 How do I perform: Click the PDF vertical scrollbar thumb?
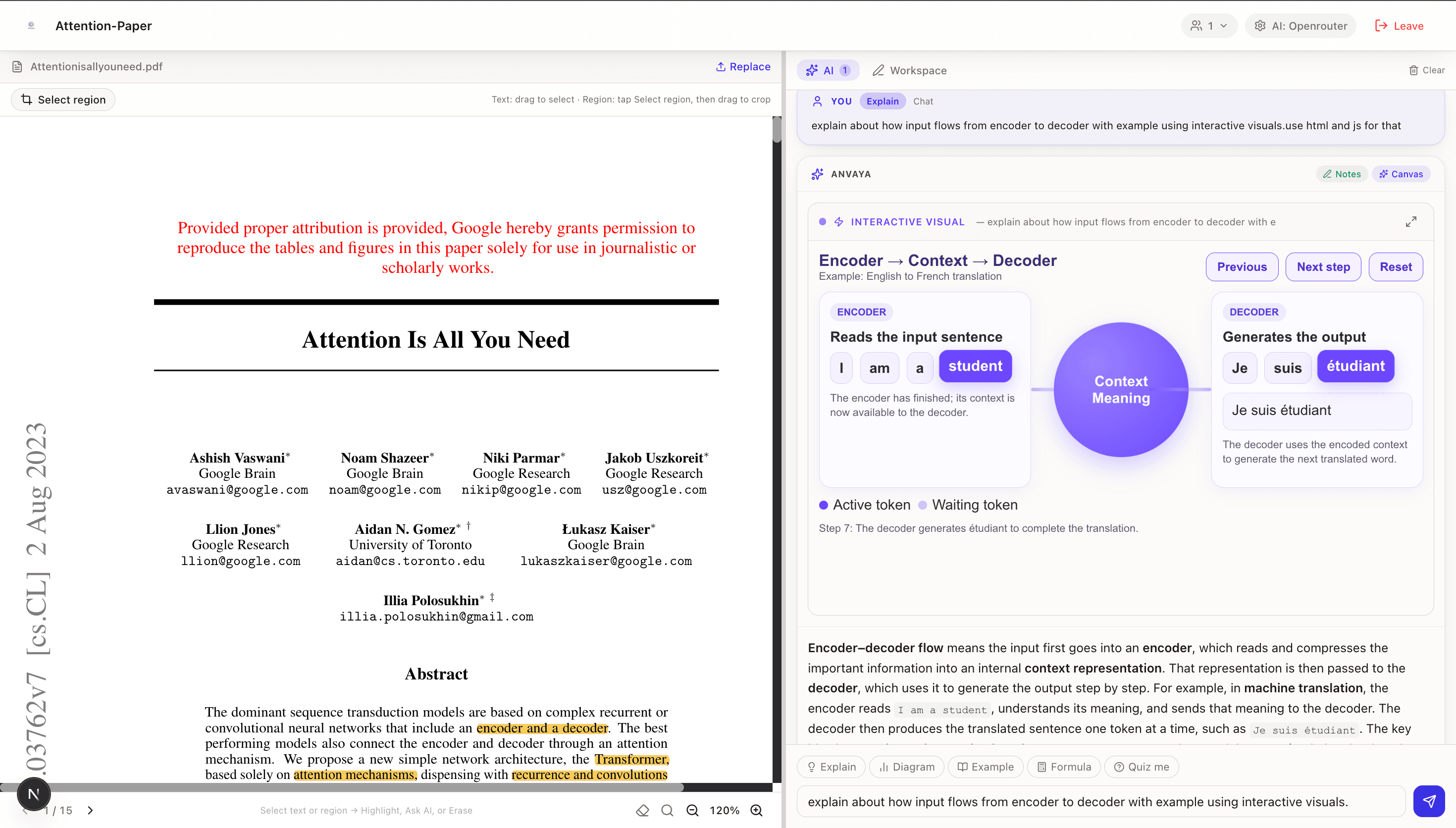pos(777,131)
